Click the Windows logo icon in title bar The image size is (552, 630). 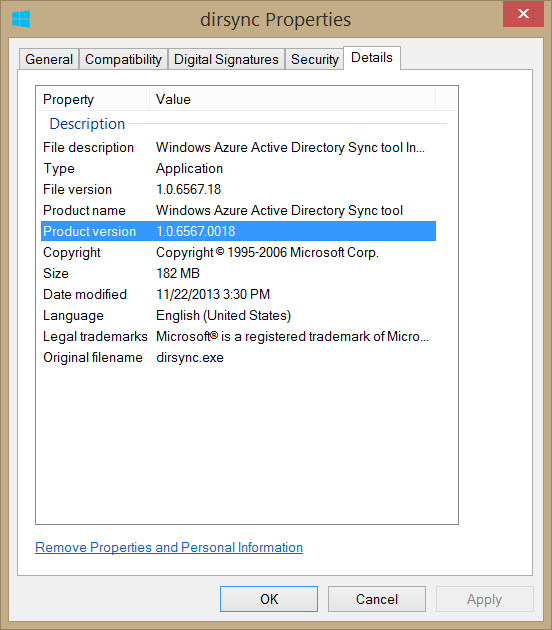[x=21, y=19]
